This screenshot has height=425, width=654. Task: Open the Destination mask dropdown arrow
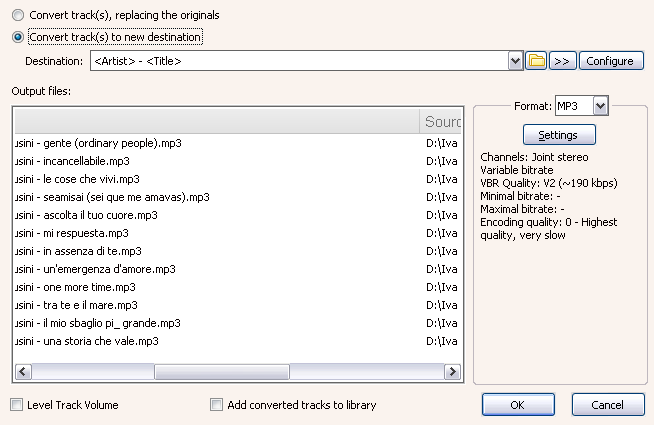516,61
